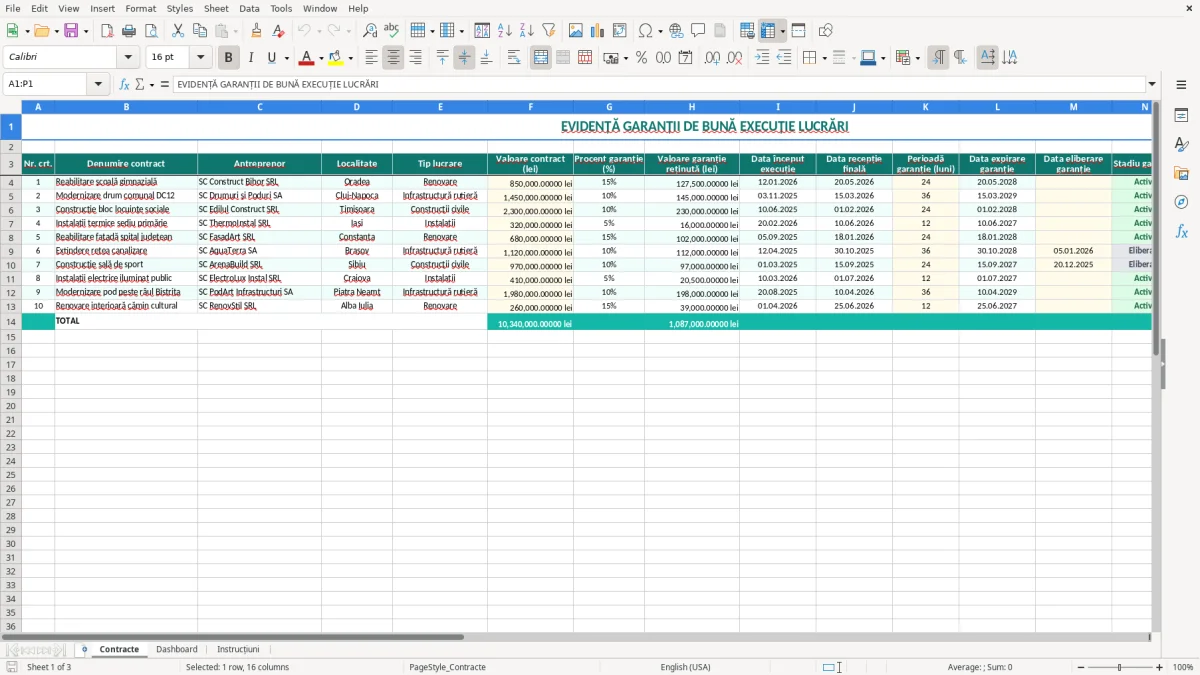Click the Insert Chart icon

[598, 31]
